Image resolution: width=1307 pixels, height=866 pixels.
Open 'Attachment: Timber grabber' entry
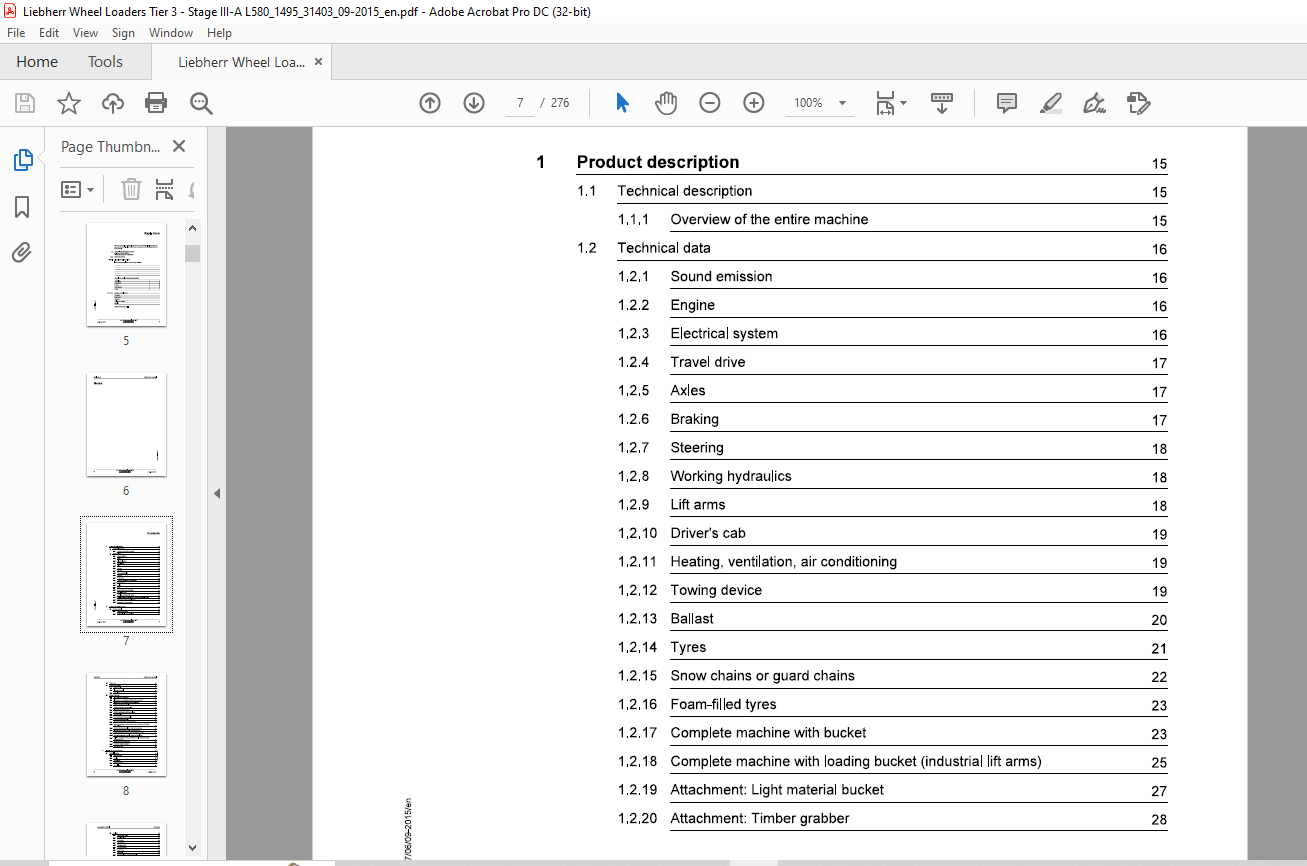[x=760, y=818]
